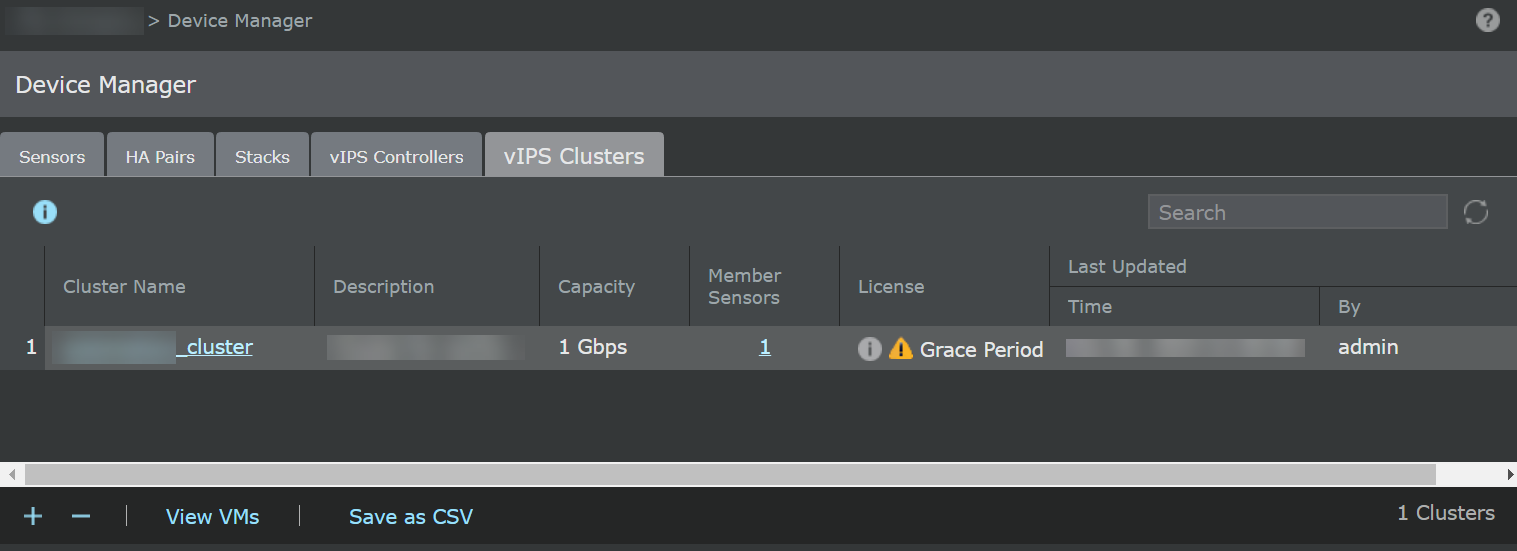Viewport: 1517px width, 551px height.
Task: Switch to the Sensors tab
Action: [x=52, y=155]
